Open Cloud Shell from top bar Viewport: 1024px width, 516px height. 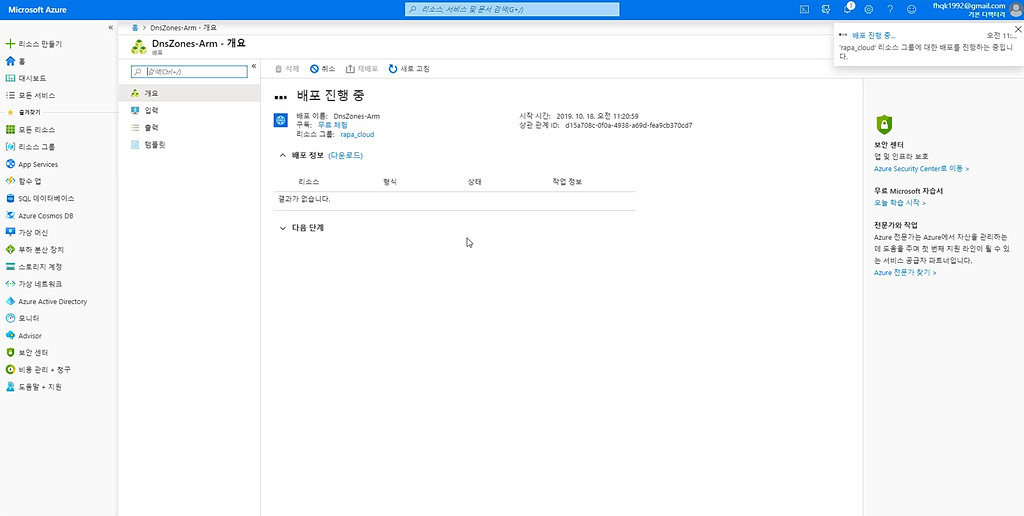(x=805, y=9)
